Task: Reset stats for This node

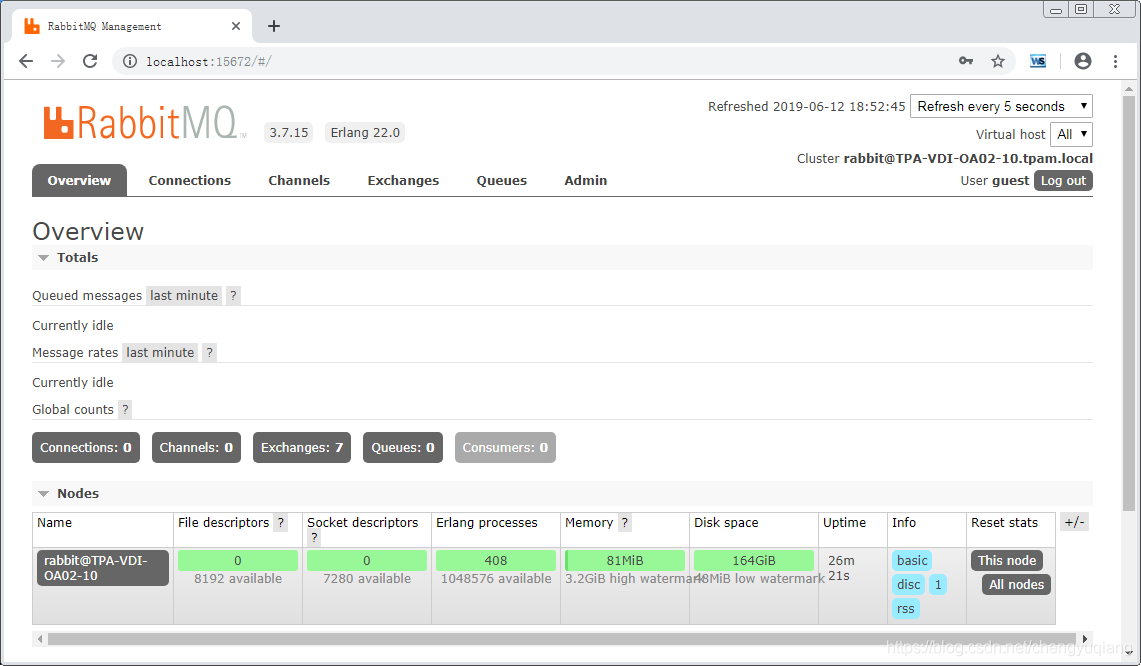Action: (1006, 560)
